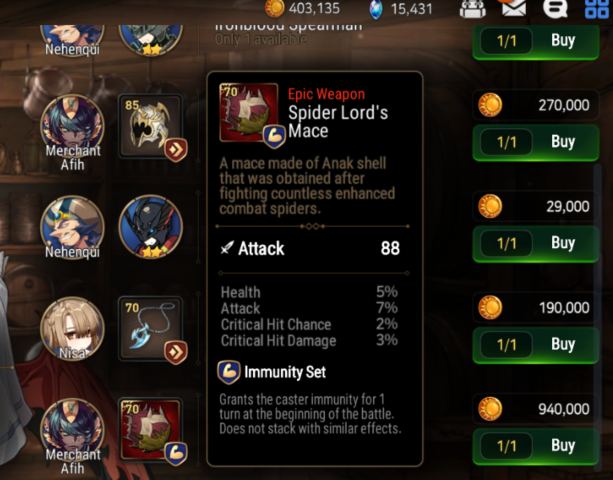This screenshot has width=613, height=480.
Task: Buy the item priced 940,000 gold
Action: click(536, 446)
